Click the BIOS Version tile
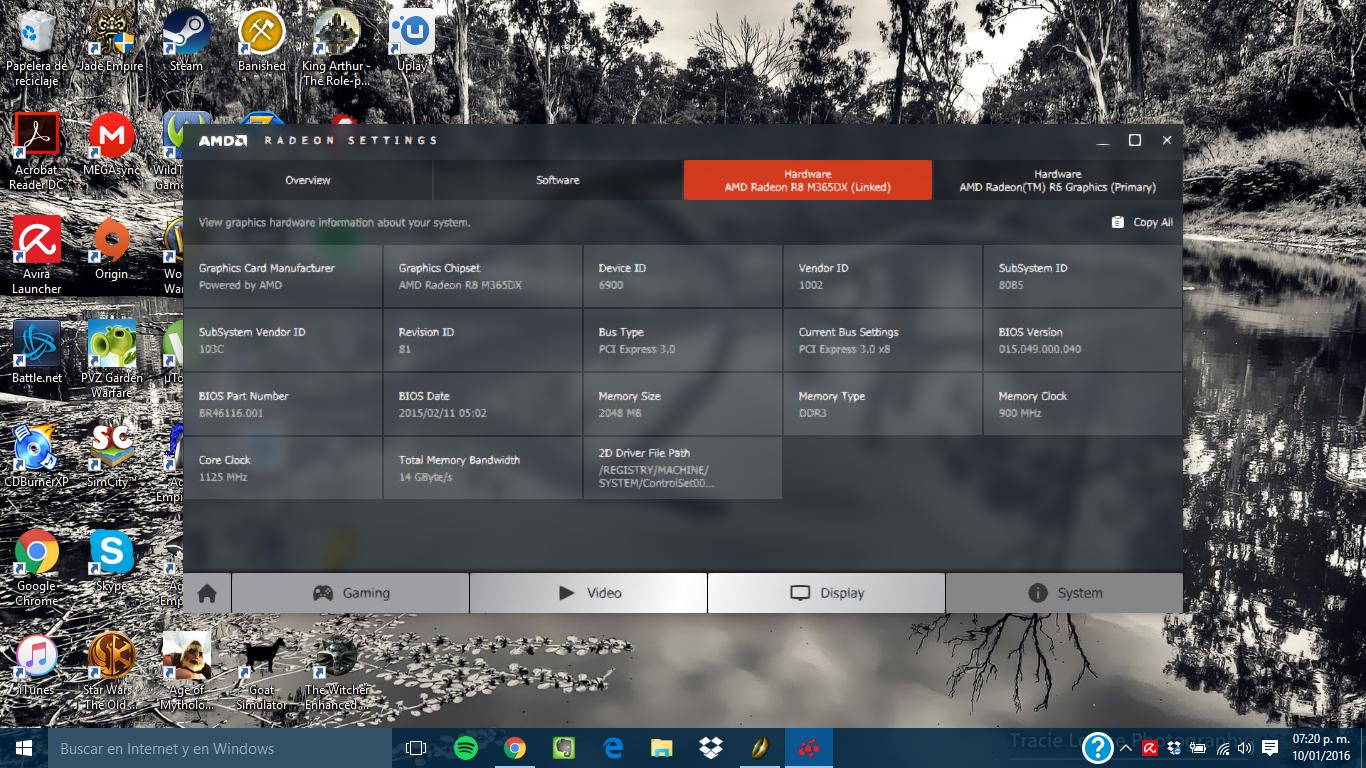Viewport: 1366px width, 768px height. [1083, 340]
